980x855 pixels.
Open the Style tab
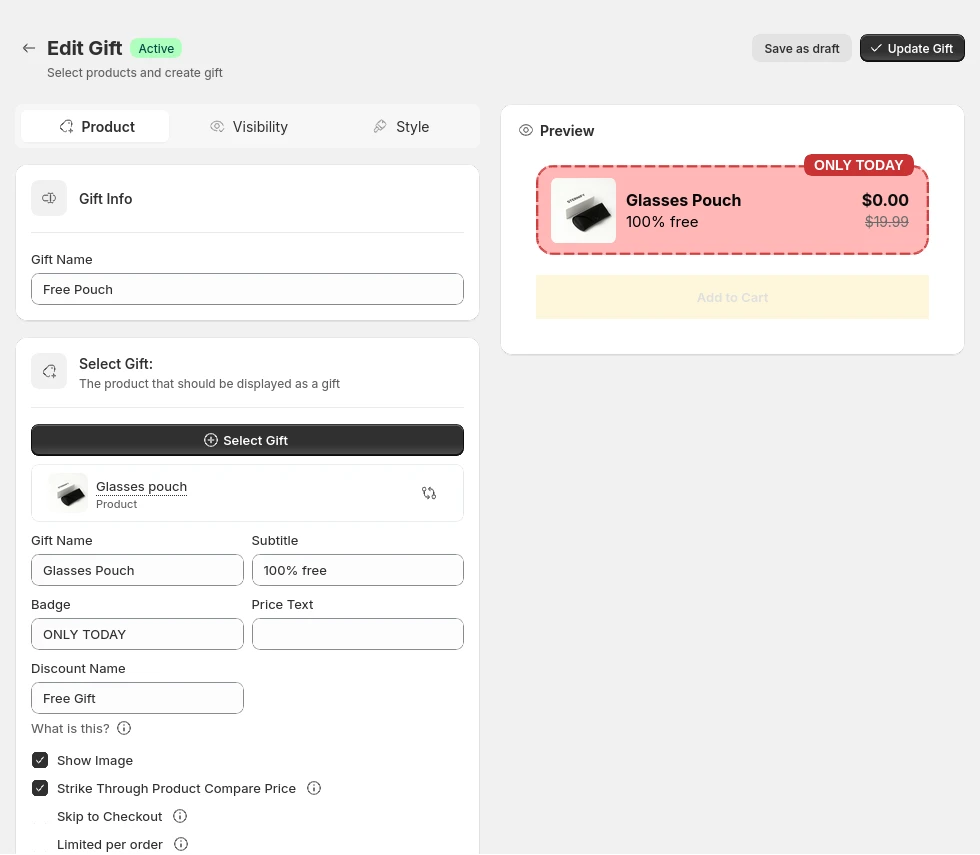pos(402,127)
